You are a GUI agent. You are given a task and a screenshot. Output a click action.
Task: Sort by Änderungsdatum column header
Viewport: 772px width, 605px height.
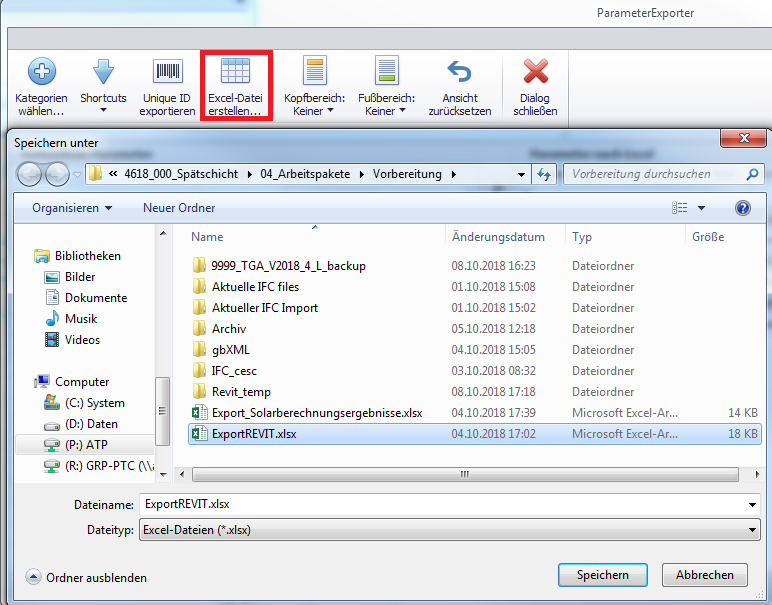click(x=498, y=237)
